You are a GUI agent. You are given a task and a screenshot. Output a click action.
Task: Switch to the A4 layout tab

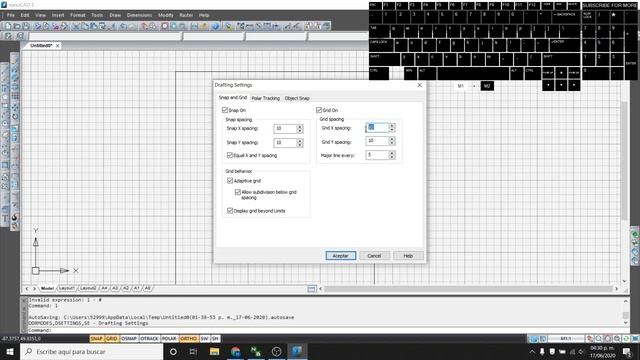(x=104, y=288)
